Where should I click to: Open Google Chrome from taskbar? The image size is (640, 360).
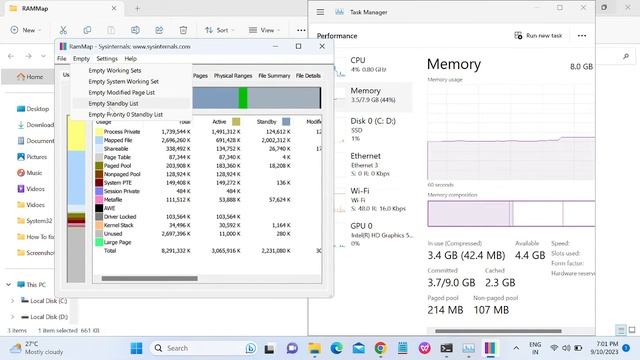(x=380, y=348)
